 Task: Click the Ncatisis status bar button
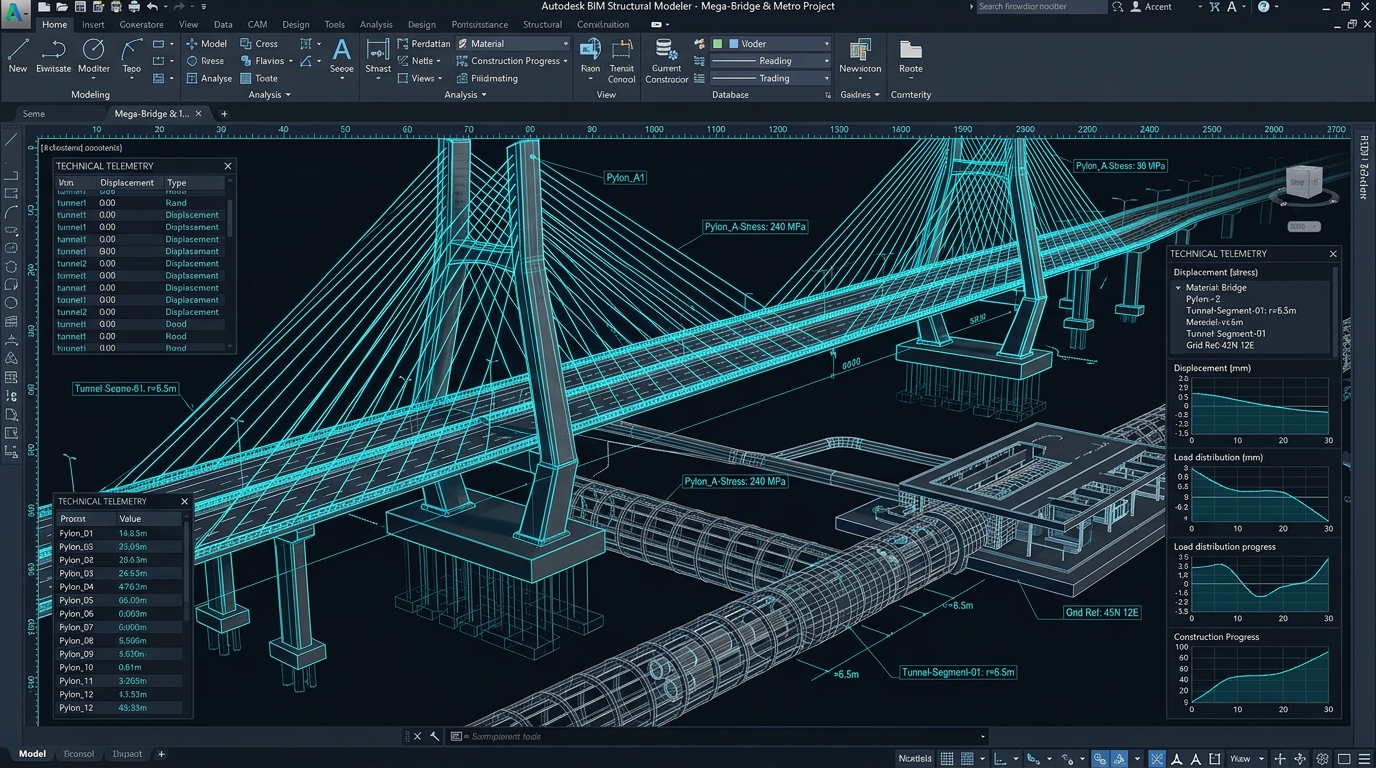point(915,758)
